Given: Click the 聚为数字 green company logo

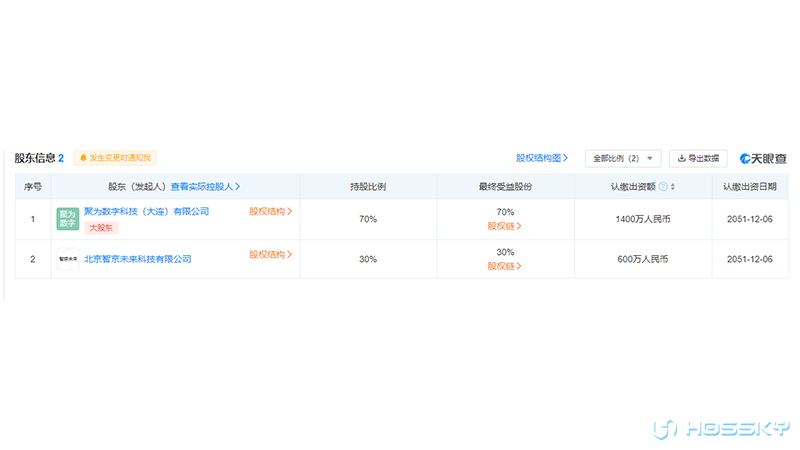Looking at the screenshot, I should point(67,219).
